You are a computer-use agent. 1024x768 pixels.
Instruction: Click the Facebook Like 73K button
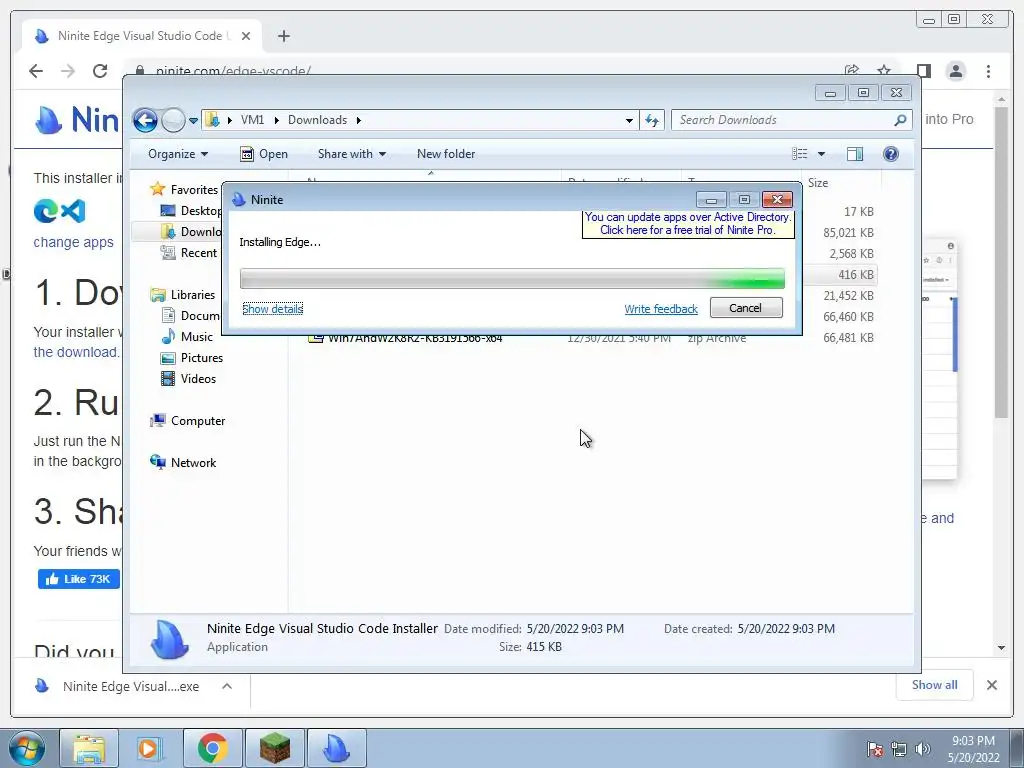(78, 579)
